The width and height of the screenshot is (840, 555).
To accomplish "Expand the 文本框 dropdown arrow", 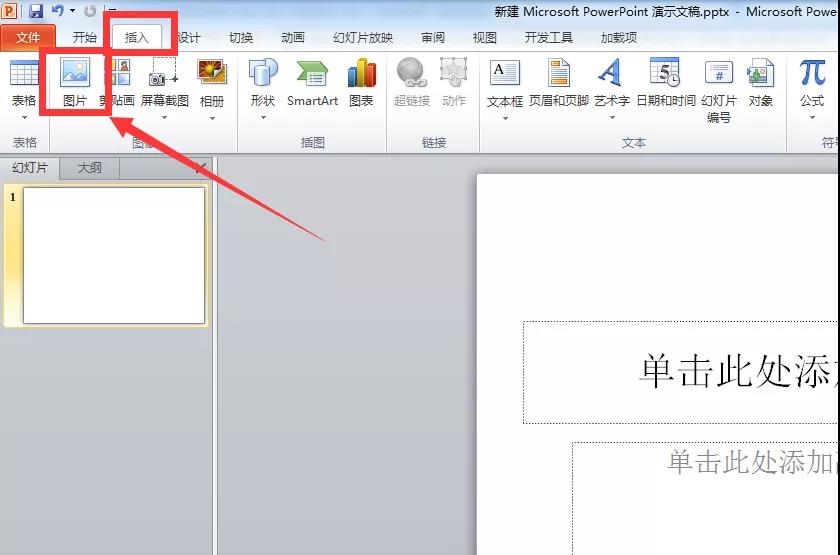I will [x=505, y=118].
